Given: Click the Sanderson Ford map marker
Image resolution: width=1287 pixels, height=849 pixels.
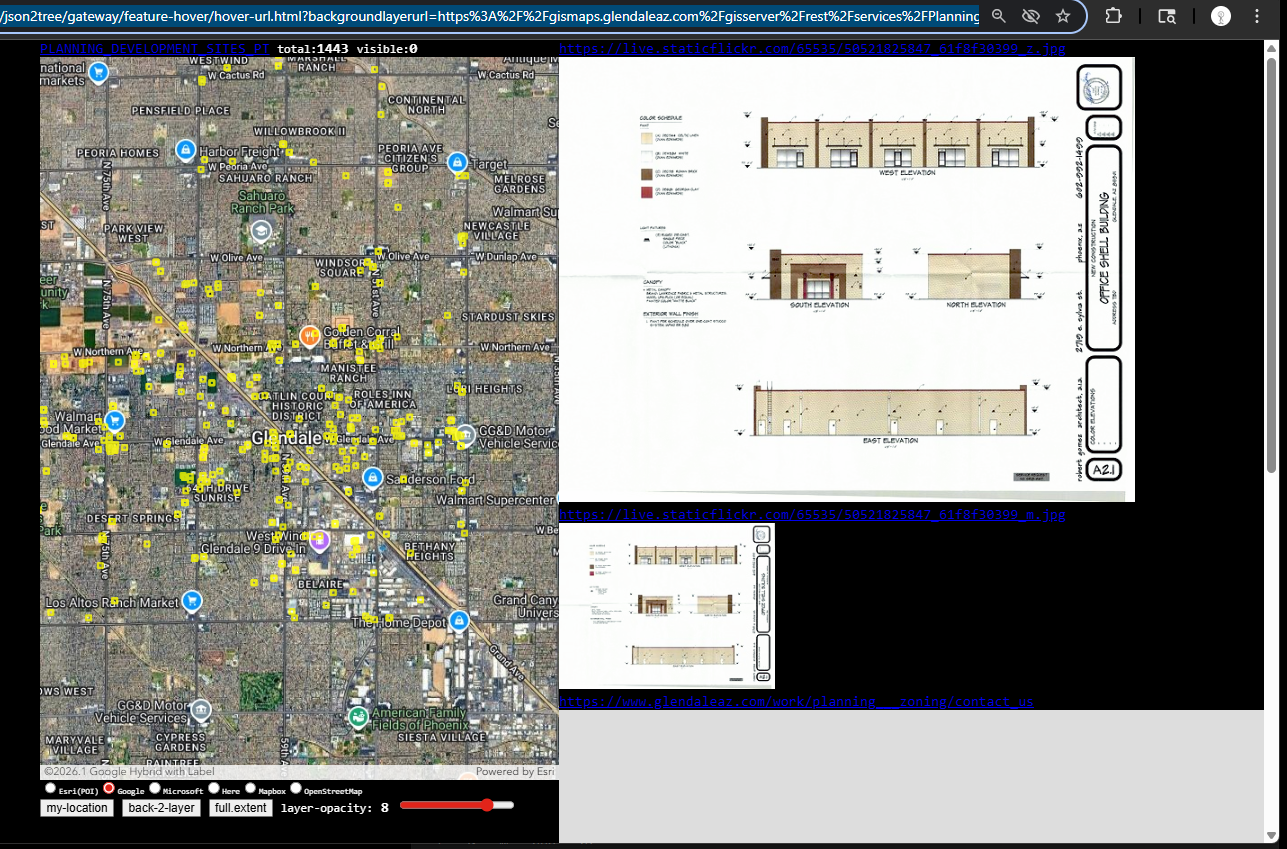Looking at the screenshot, I should 373,478.
